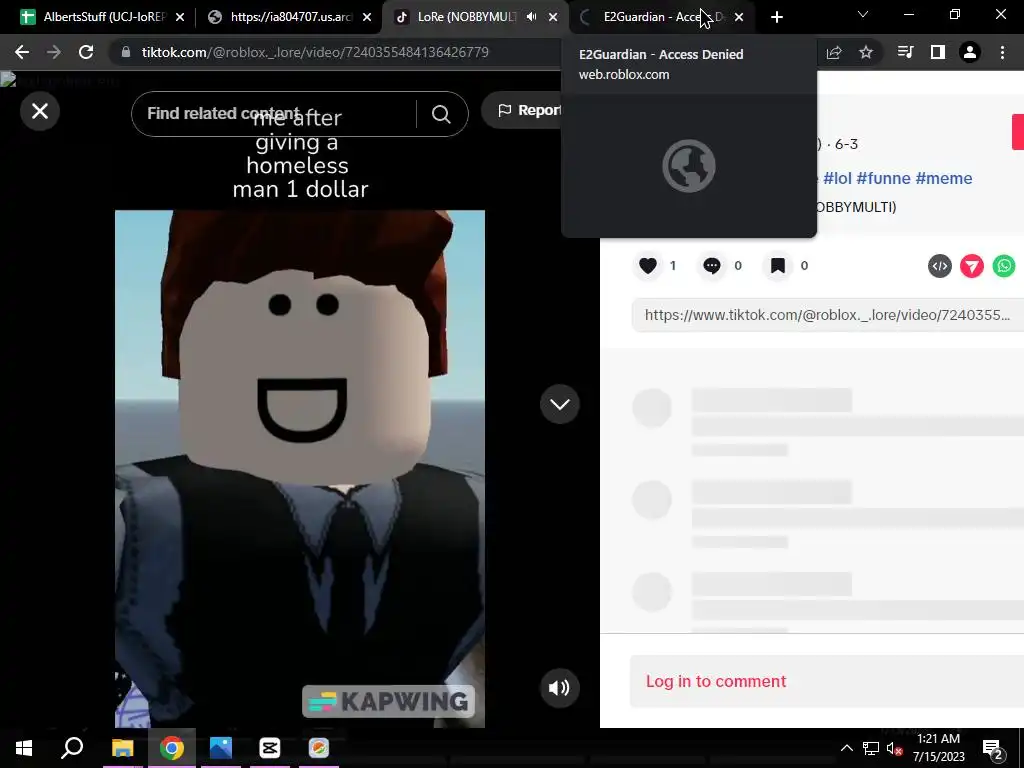1024x768 pixels.
Task: Mute the video with the speaker button
Action: [x=560, y=688]
